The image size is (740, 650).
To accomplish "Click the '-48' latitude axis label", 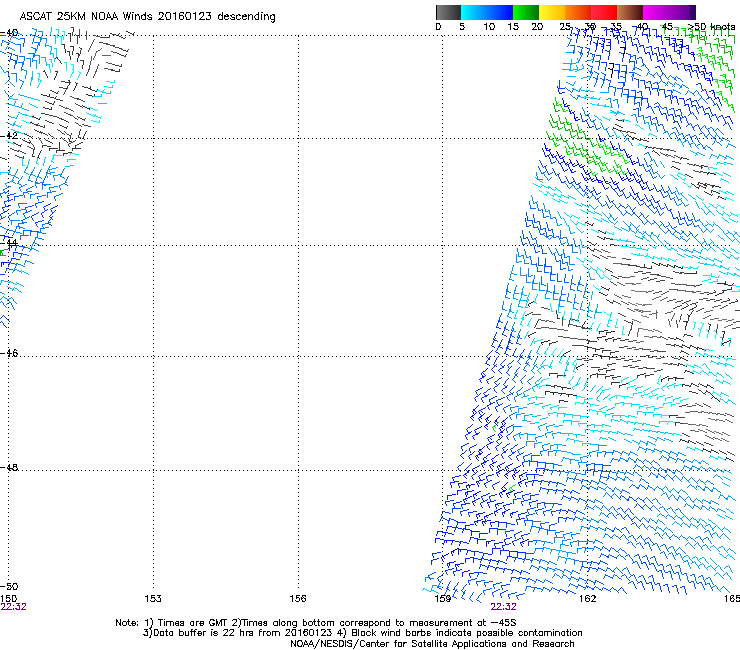I will 9,467.
